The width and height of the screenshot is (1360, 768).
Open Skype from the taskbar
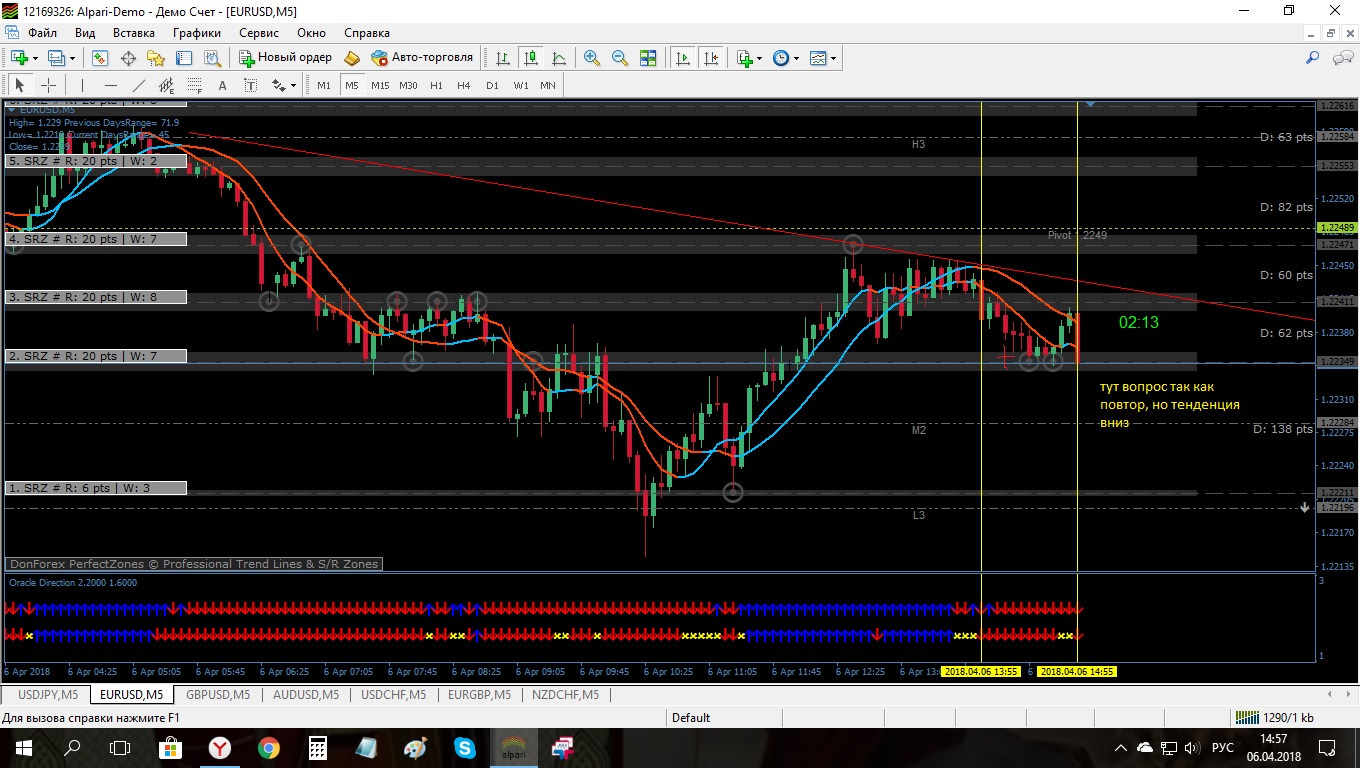click(465, 747)
